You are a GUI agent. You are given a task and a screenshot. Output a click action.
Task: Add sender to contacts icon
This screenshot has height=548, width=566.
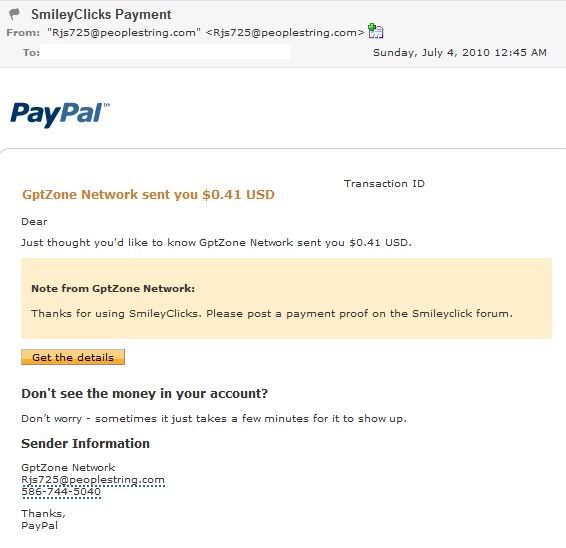(x=375, y=31)
